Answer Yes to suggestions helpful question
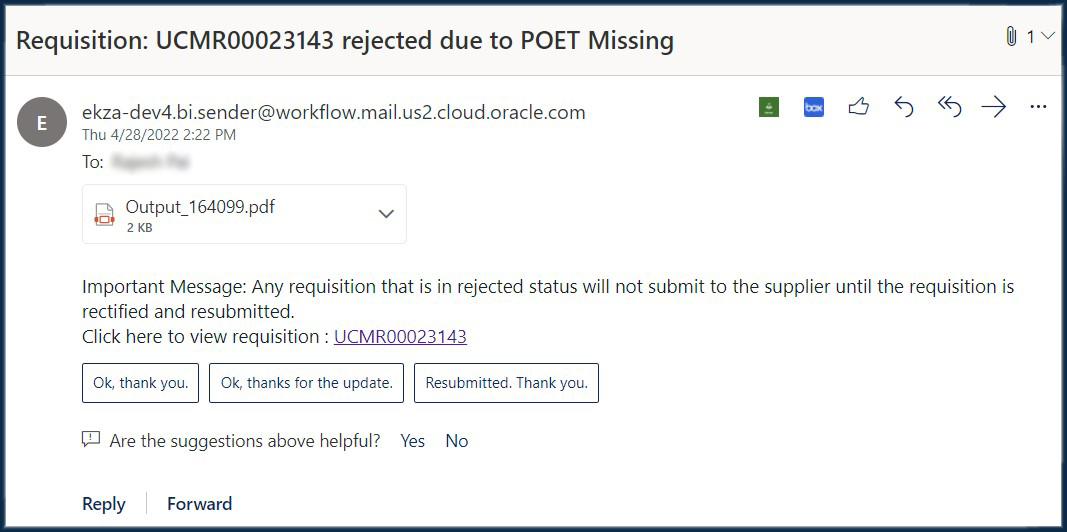This screenshot has width=1067, height=532. (x=412, y=441)
